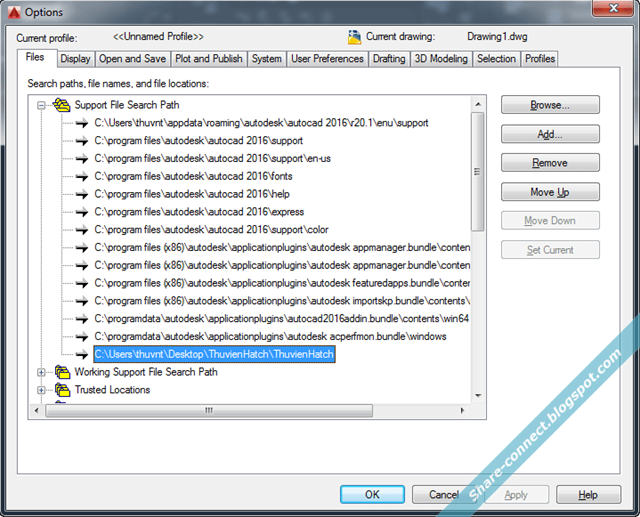Switch to the Drafting tab
Screen dimensions: 640x517
click(389, 59)
